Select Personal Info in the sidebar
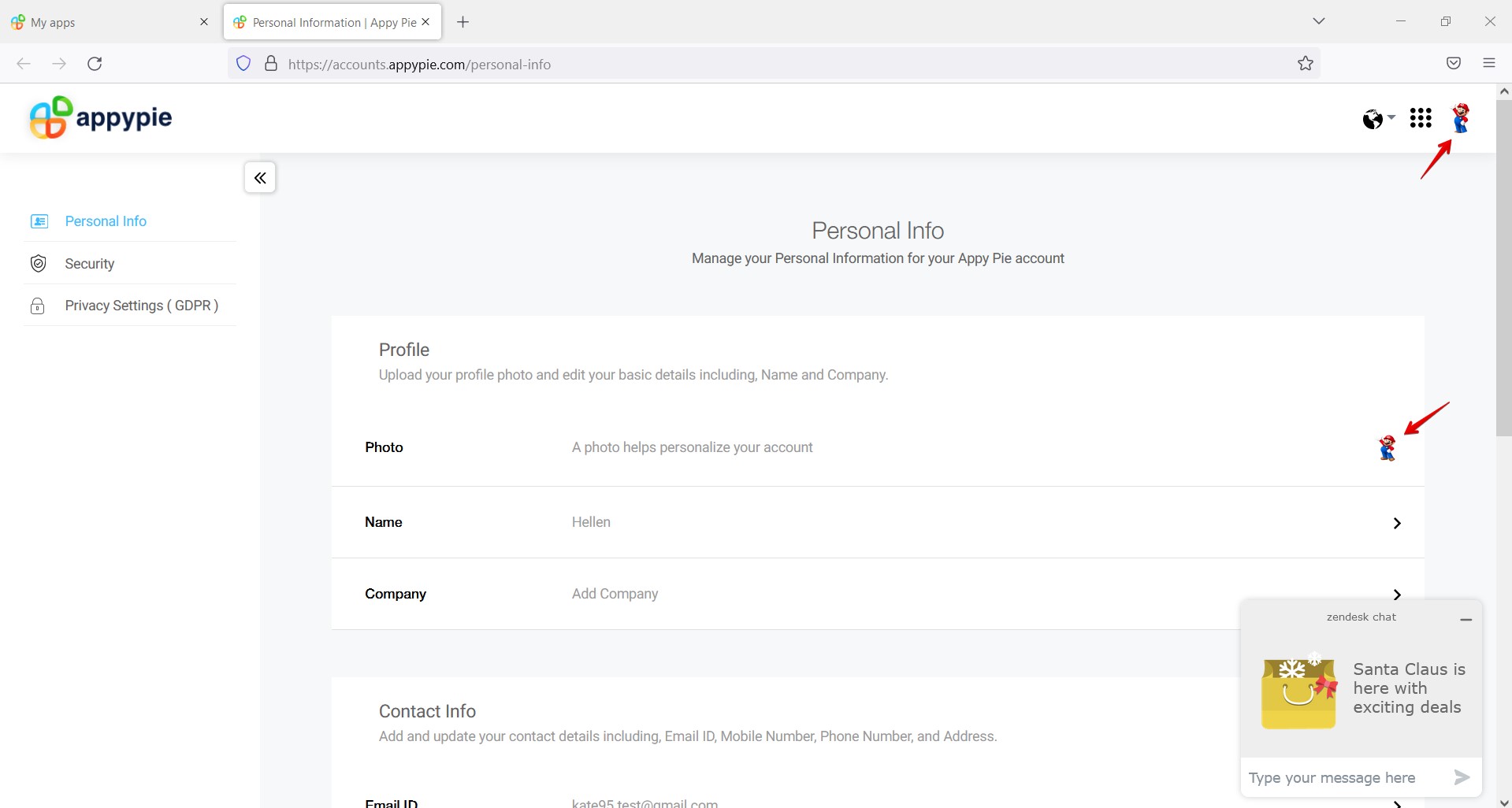This screenshot has width=1512, height=808. (x=106, y=221)
